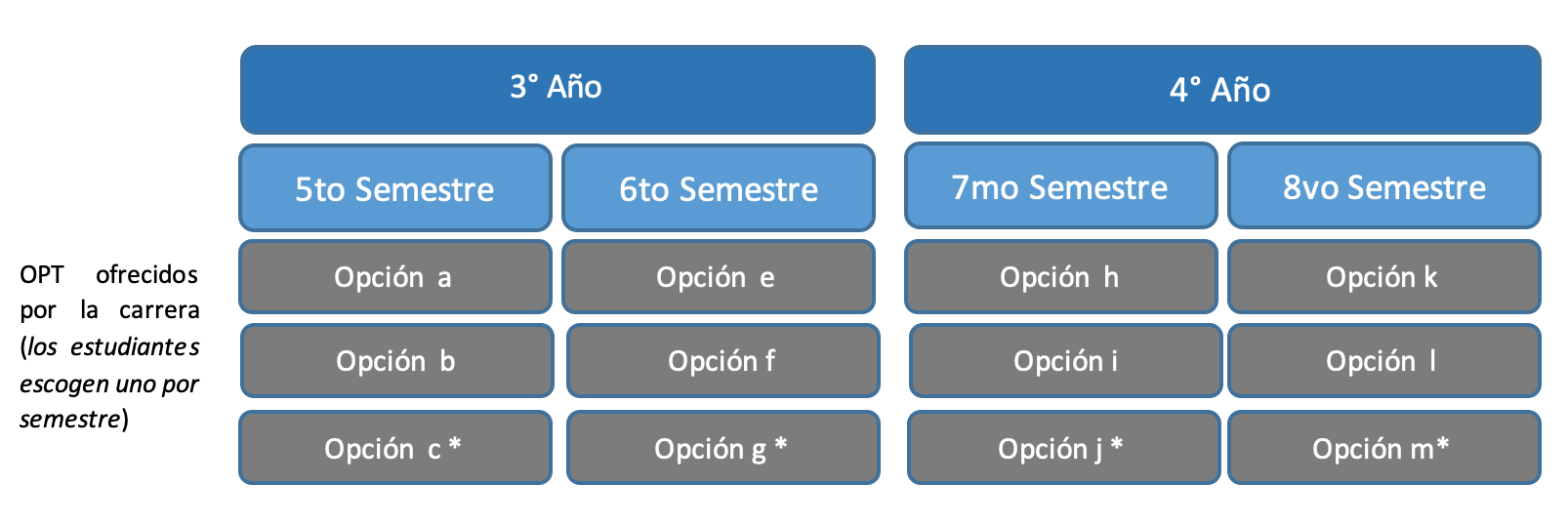This screenshot has width=1568, height=525.
Task: Click the Opción f box
Action: [x=723, y=361]
